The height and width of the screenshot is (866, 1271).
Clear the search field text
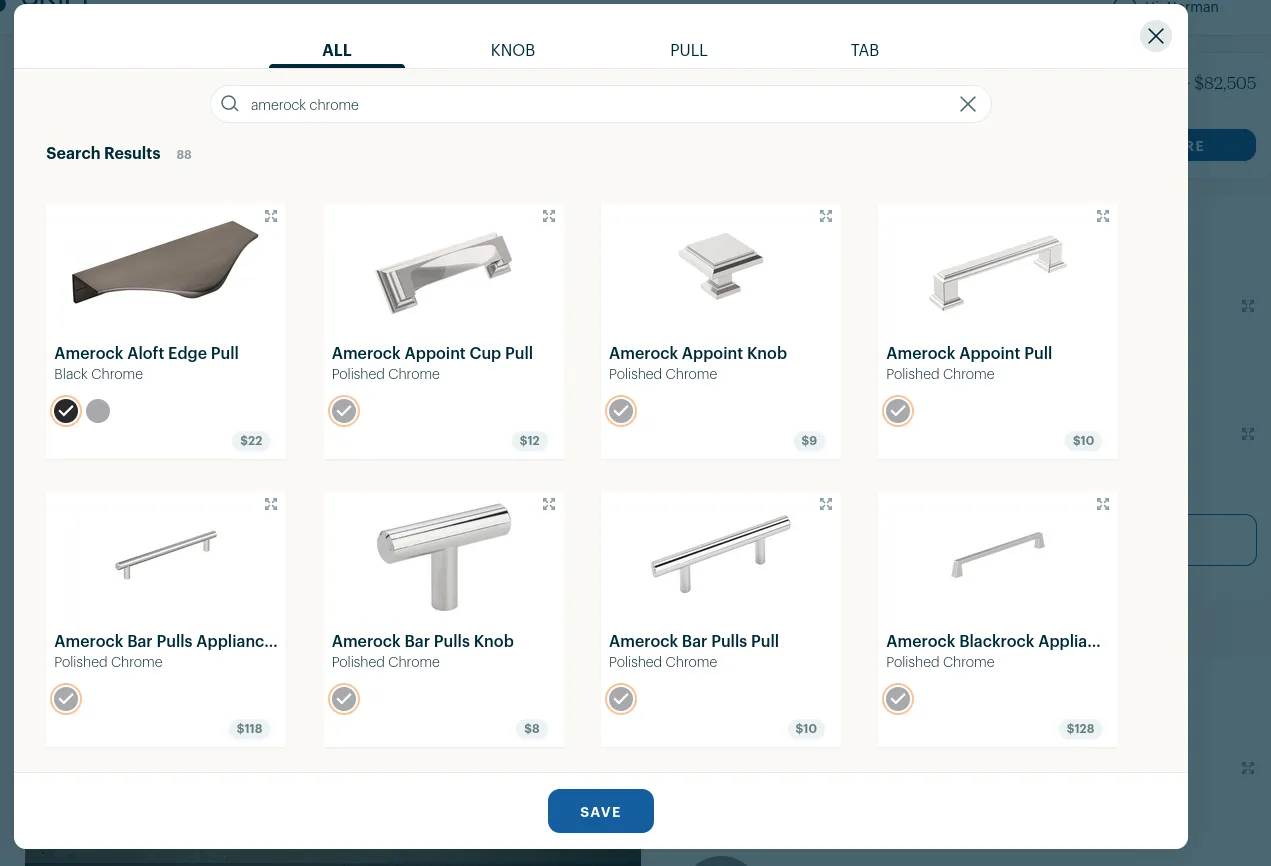click(x=968, y=104)
